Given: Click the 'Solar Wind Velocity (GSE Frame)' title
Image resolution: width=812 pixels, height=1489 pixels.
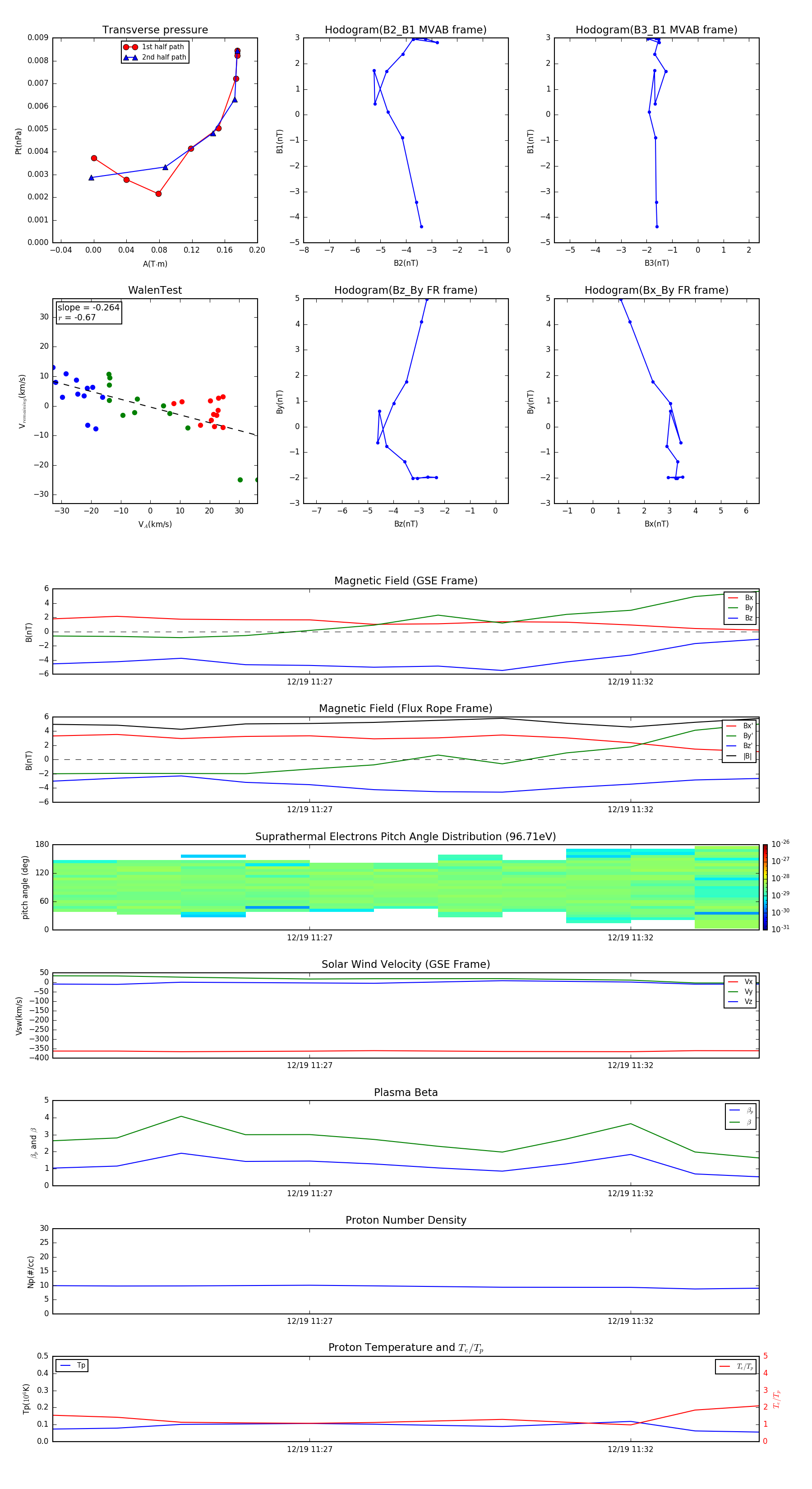Looking at the screenshot, I should 406,964.
